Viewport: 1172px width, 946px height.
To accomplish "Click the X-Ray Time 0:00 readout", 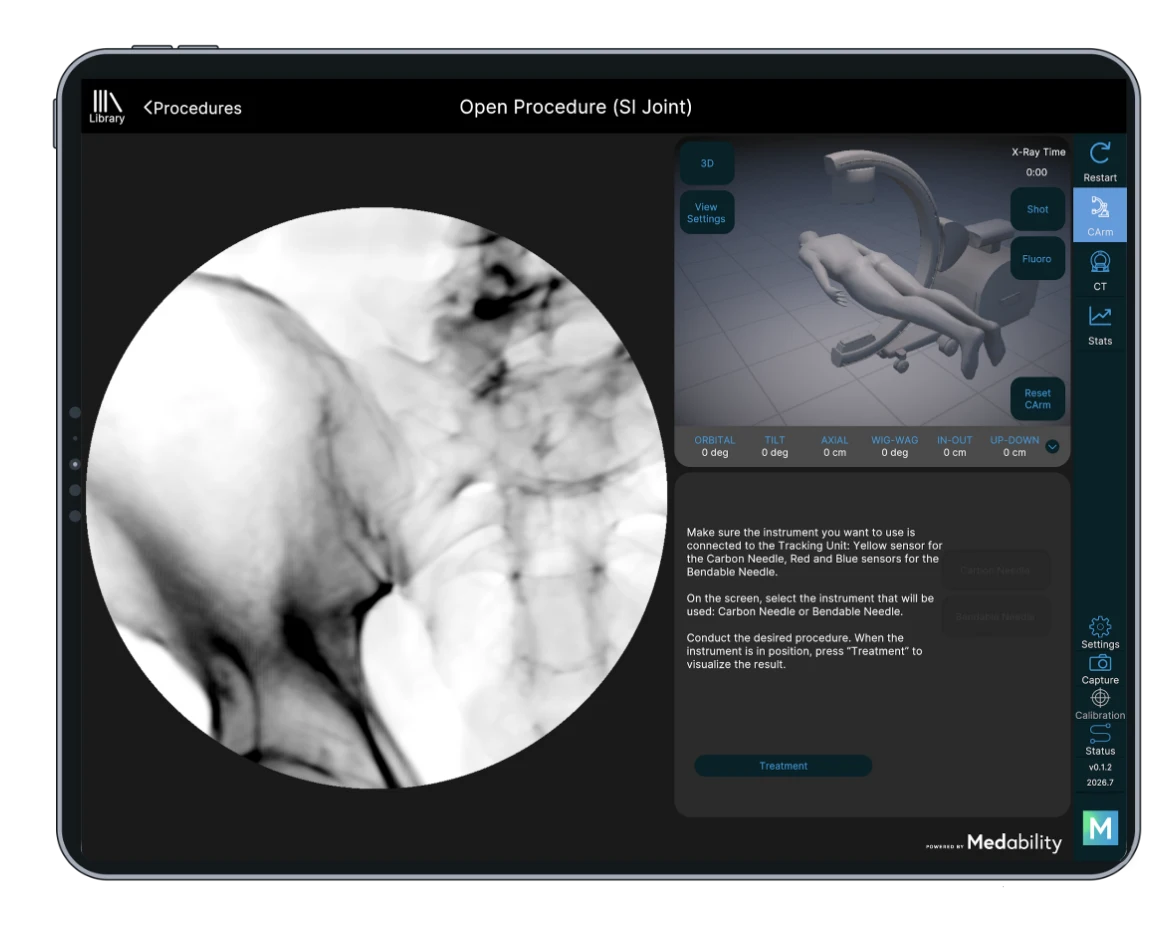I will [x=1037, y=161].
